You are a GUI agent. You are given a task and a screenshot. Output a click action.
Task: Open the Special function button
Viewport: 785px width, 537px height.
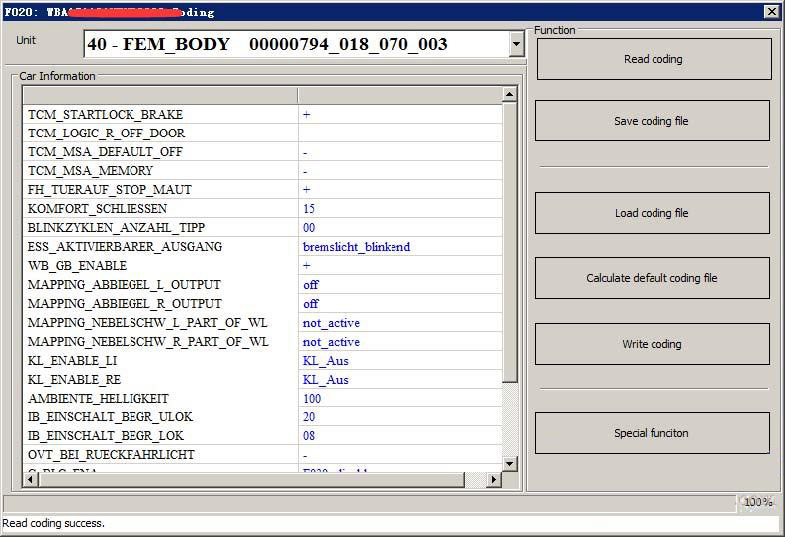(651, 433)
